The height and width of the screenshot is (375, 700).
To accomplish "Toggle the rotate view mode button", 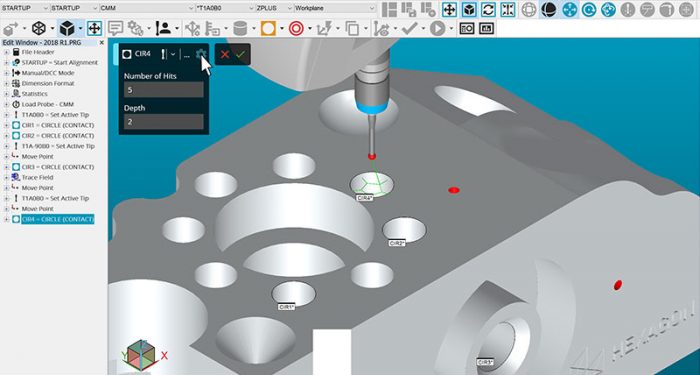I will (488, 9).
